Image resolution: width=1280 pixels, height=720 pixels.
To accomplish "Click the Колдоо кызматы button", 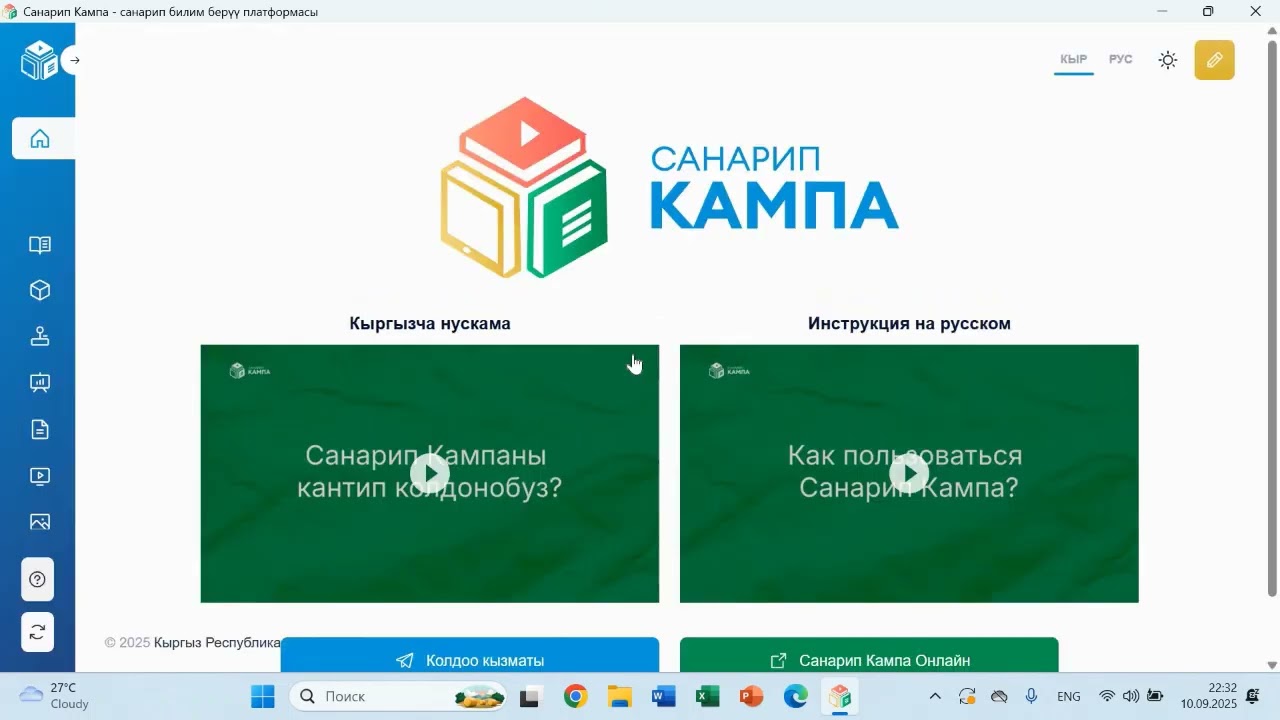I will point(470,656).
